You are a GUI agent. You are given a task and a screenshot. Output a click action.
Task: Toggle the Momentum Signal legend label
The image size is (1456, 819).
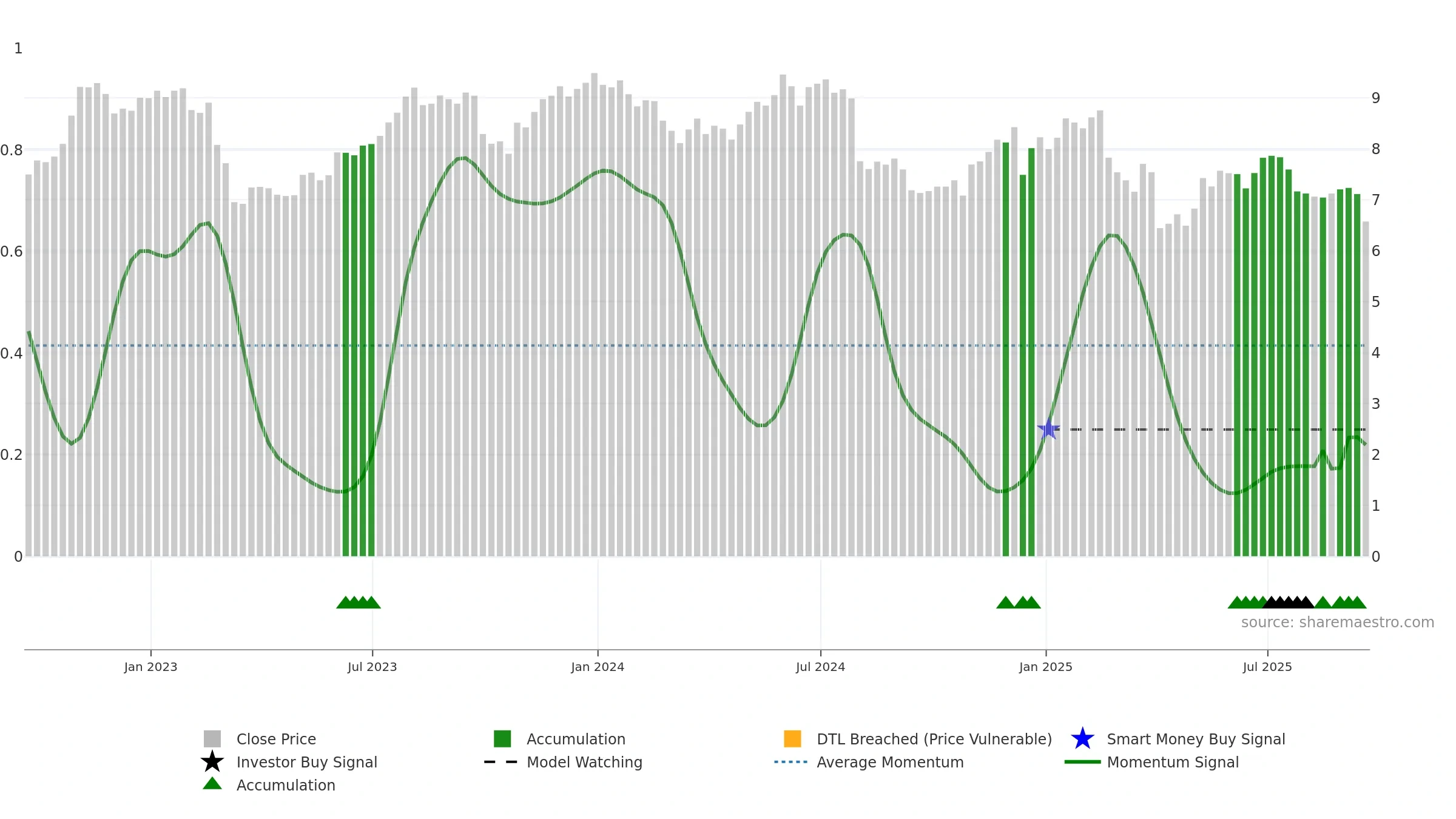point(1173,762)
